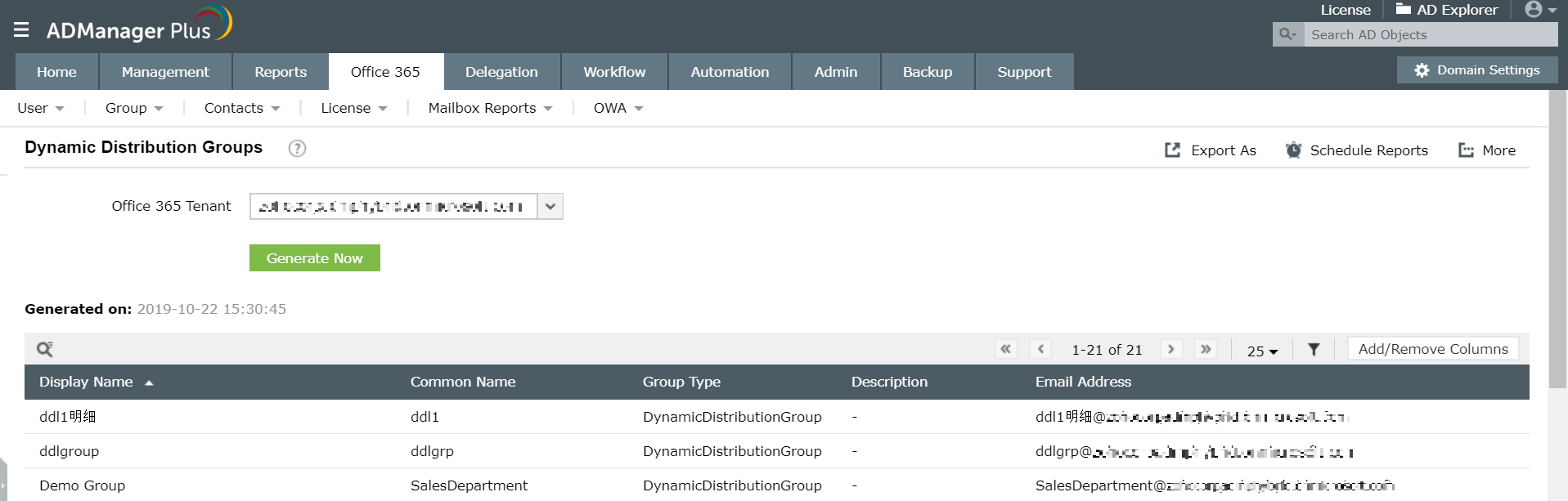
Task: Sort by Display Name column header
Action: (x=87, y=382)
